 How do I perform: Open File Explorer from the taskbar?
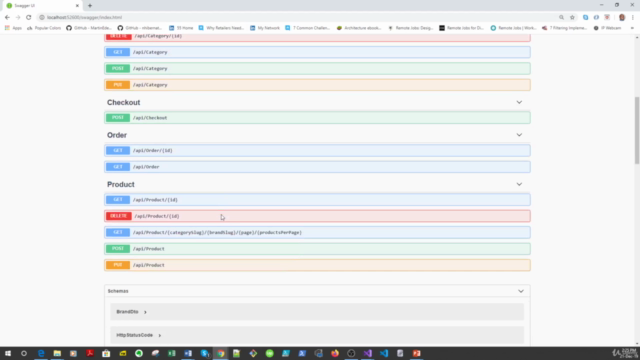[x=57, y=353]
